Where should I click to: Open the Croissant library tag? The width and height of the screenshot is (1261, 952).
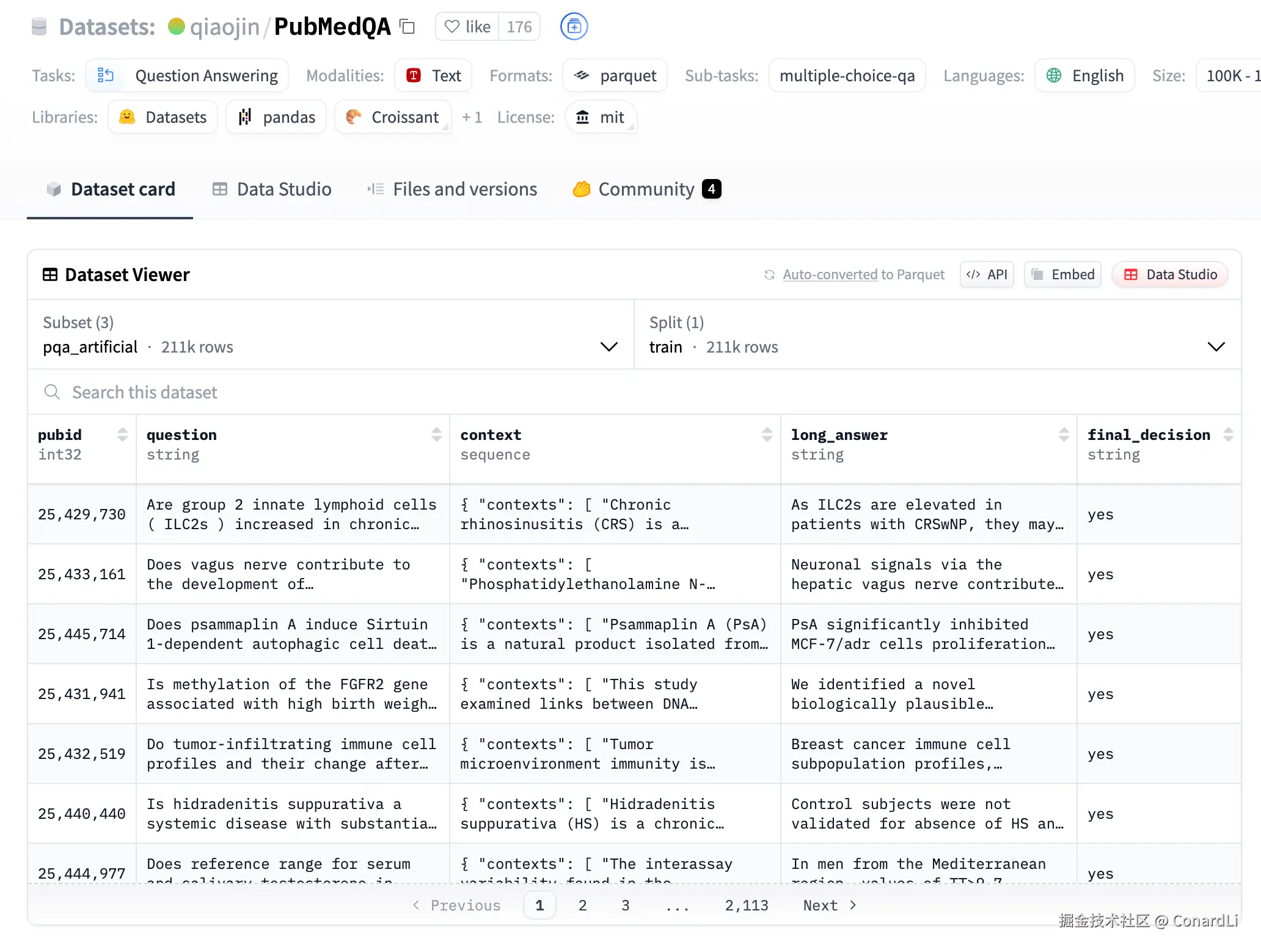(393, 117)
